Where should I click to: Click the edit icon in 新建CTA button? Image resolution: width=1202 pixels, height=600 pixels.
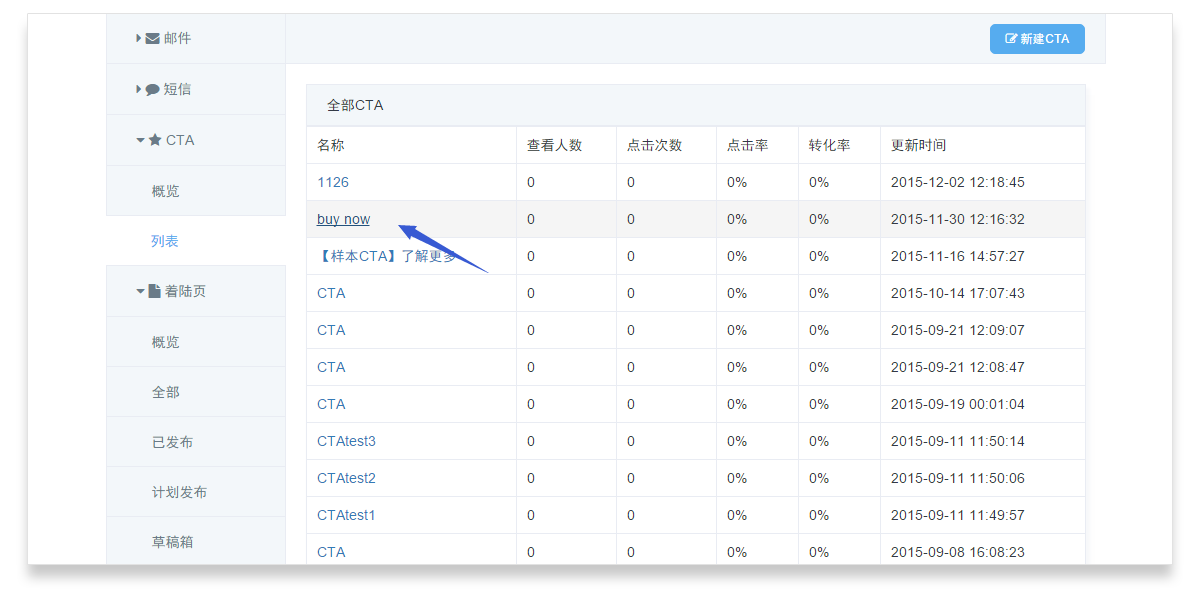click(x=1011, y=39)
